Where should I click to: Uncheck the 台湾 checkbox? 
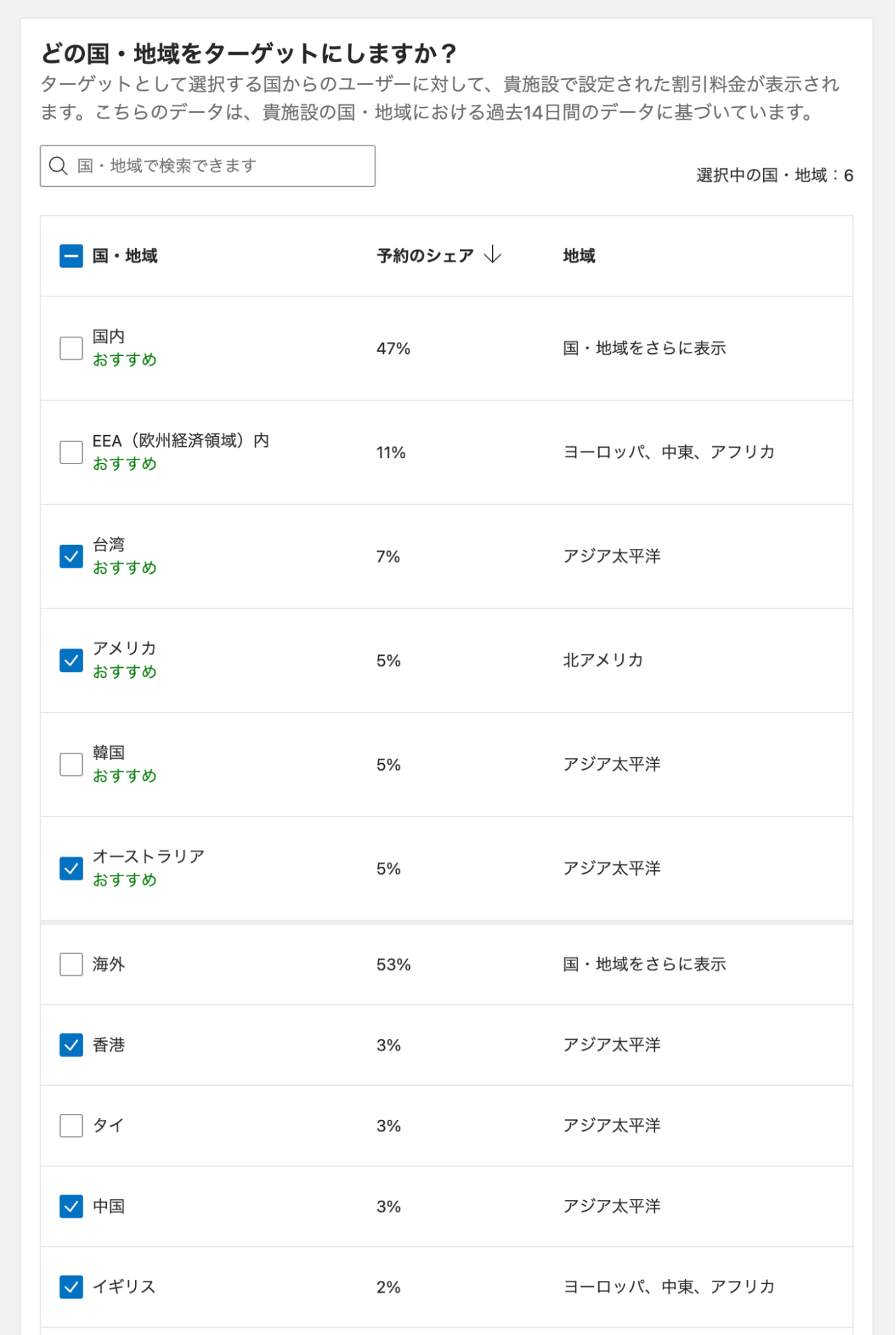71,556
